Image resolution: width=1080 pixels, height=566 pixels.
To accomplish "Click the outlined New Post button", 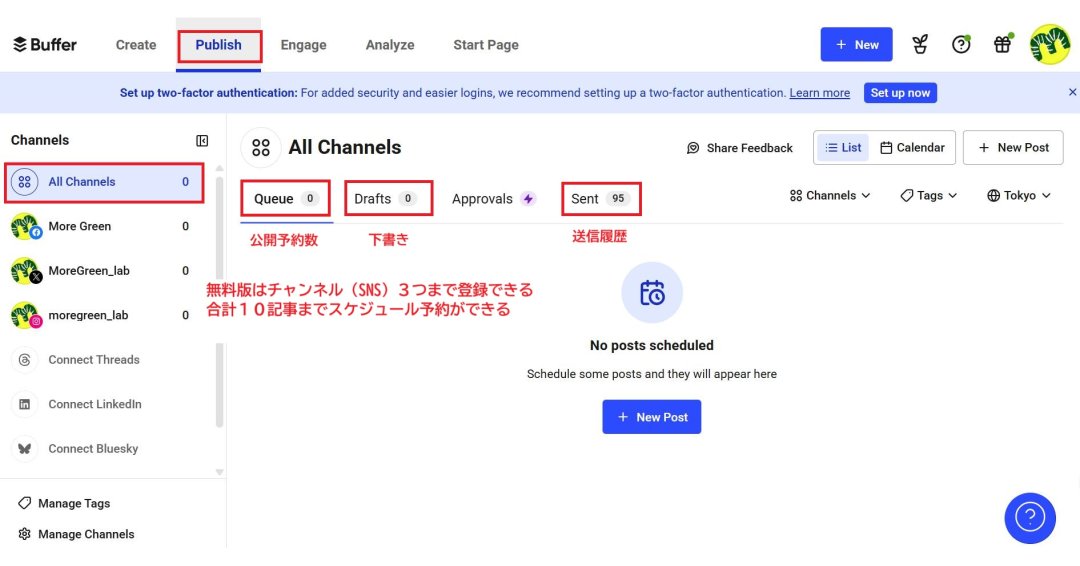I will [1013, 147].
